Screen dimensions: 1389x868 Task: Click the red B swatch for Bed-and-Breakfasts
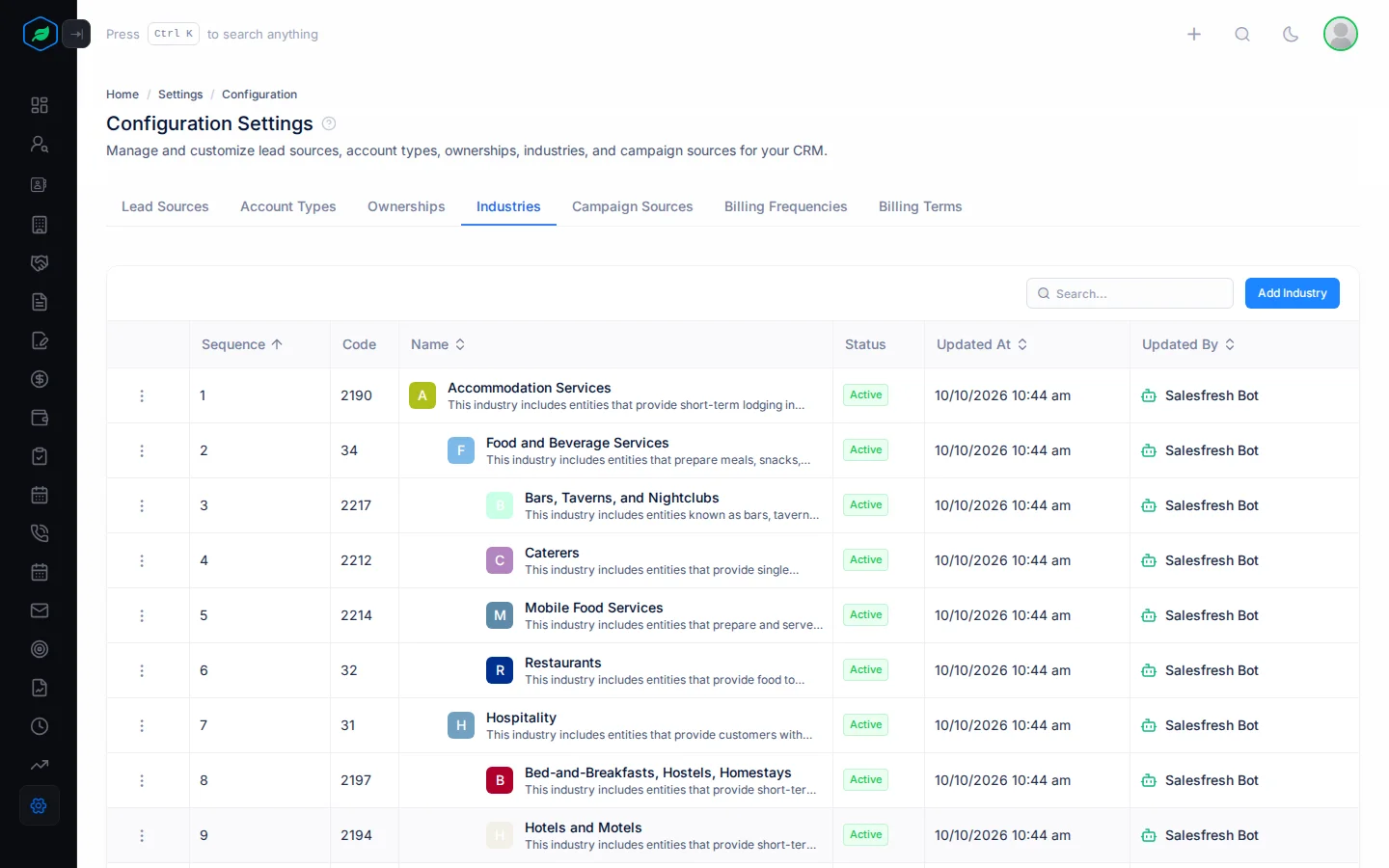500,780
